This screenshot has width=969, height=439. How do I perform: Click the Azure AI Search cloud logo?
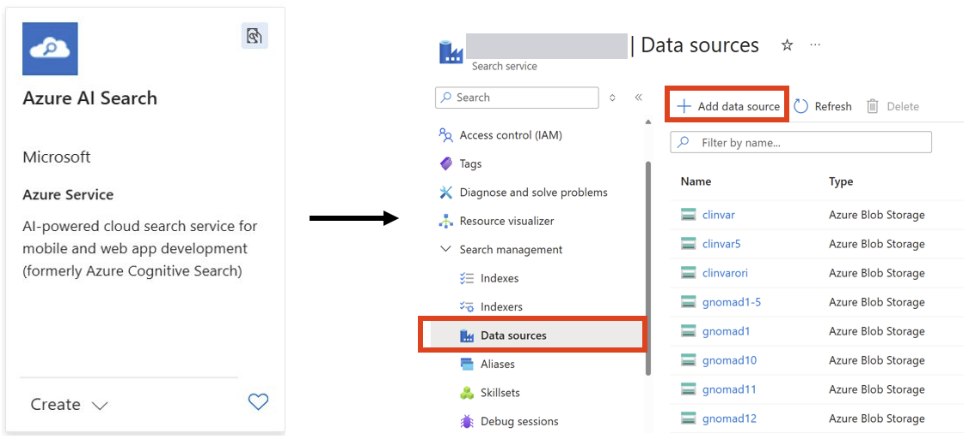point(50,49)
